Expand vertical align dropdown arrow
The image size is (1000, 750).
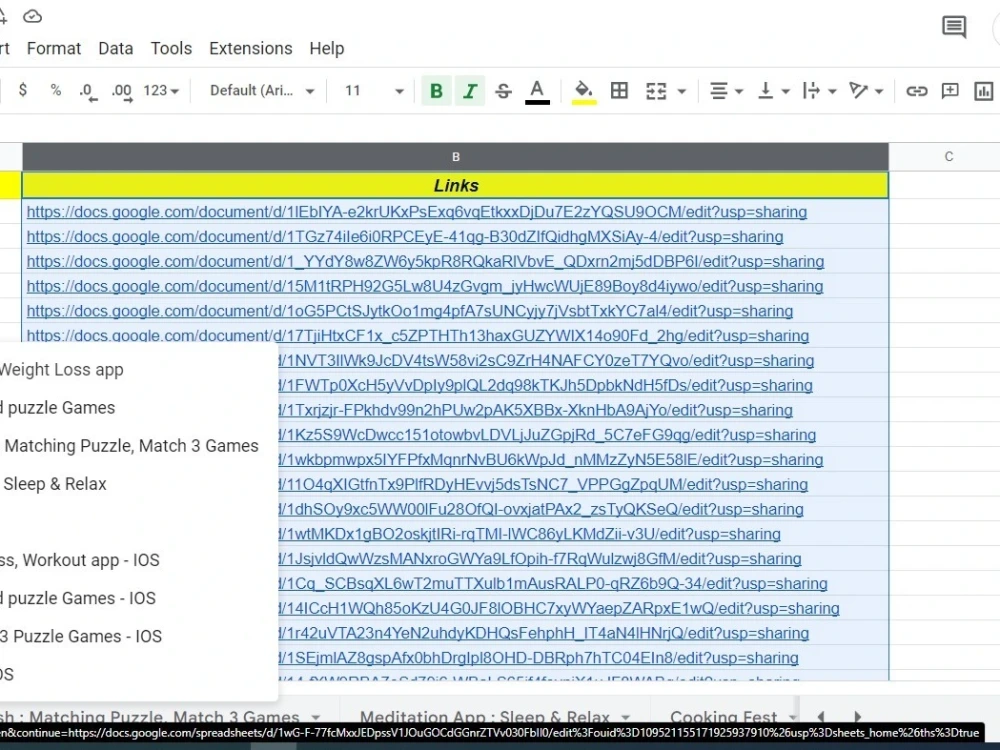point(786,91)
